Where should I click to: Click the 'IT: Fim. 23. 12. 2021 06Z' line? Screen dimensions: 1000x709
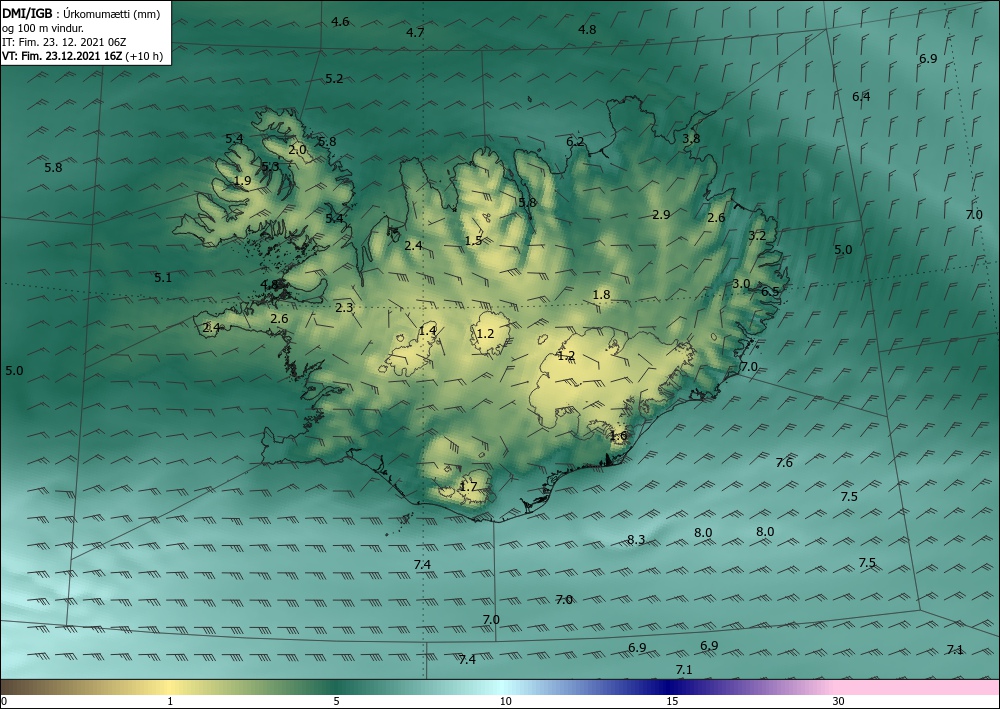coord(64,42)
